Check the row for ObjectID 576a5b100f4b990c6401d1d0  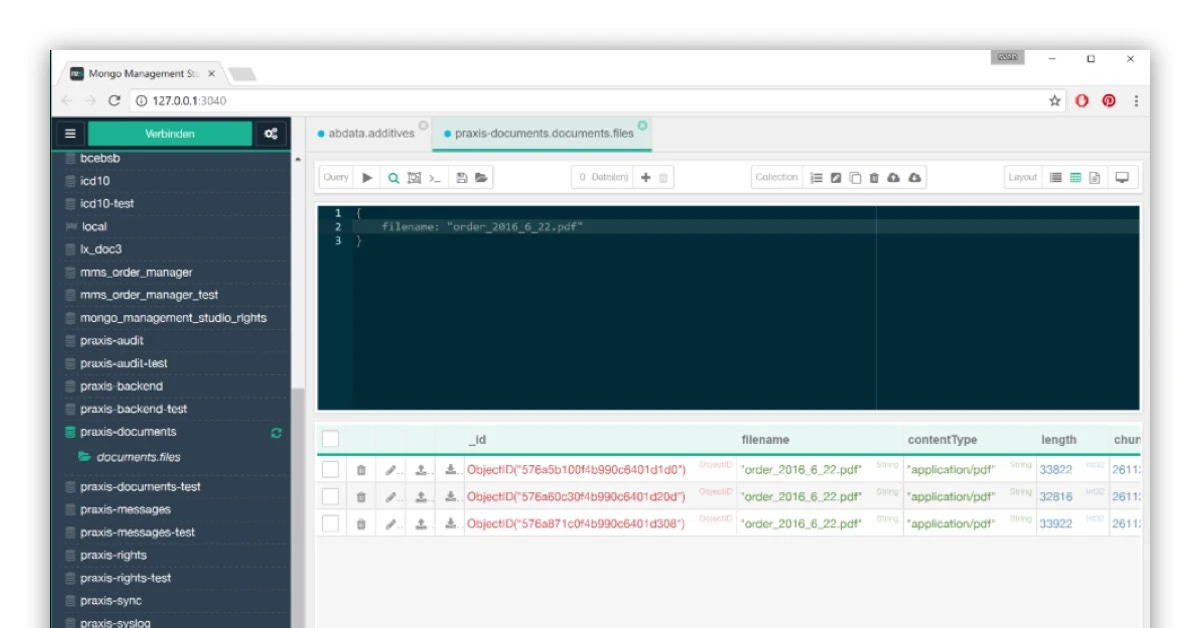(330, 469)
